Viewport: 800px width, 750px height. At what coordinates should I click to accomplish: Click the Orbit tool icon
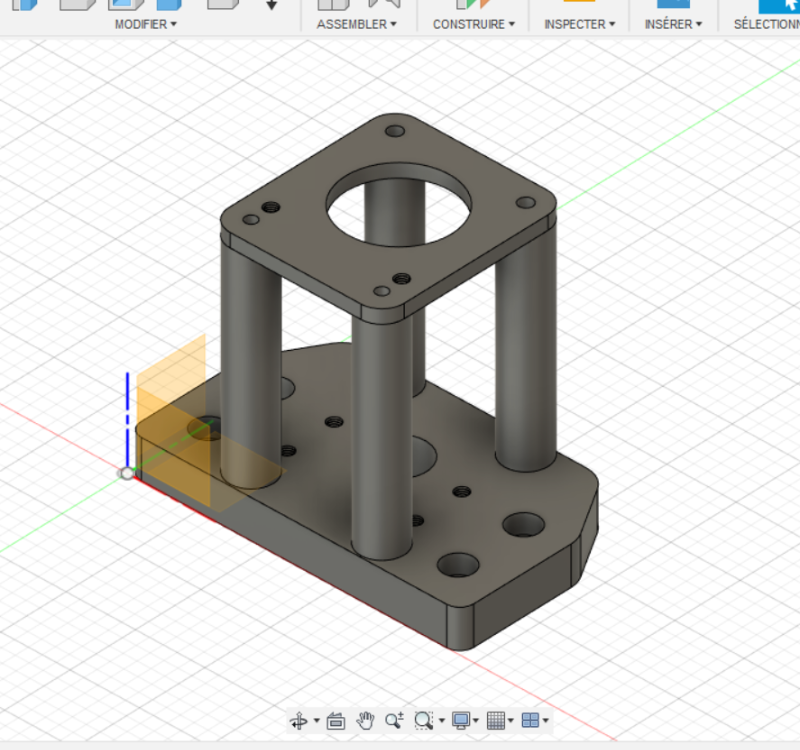[298, 721]
